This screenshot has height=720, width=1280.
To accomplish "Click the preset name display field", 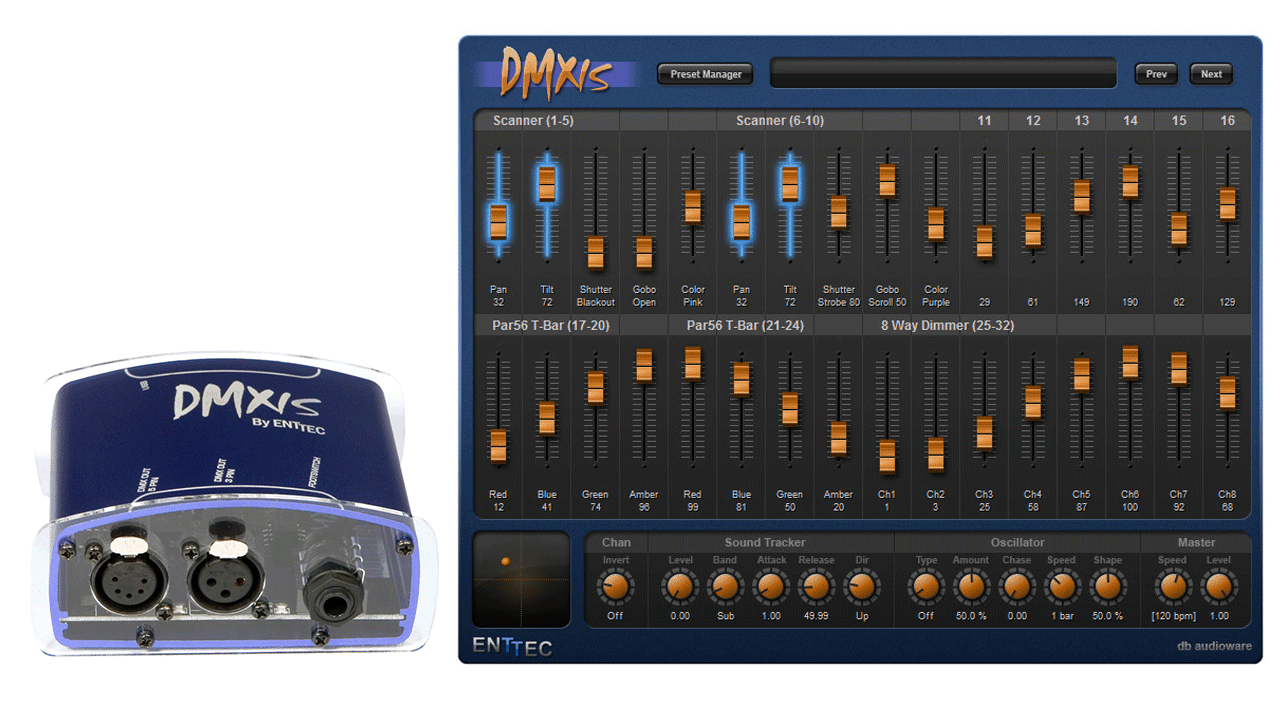I will (x=943, y=73).
